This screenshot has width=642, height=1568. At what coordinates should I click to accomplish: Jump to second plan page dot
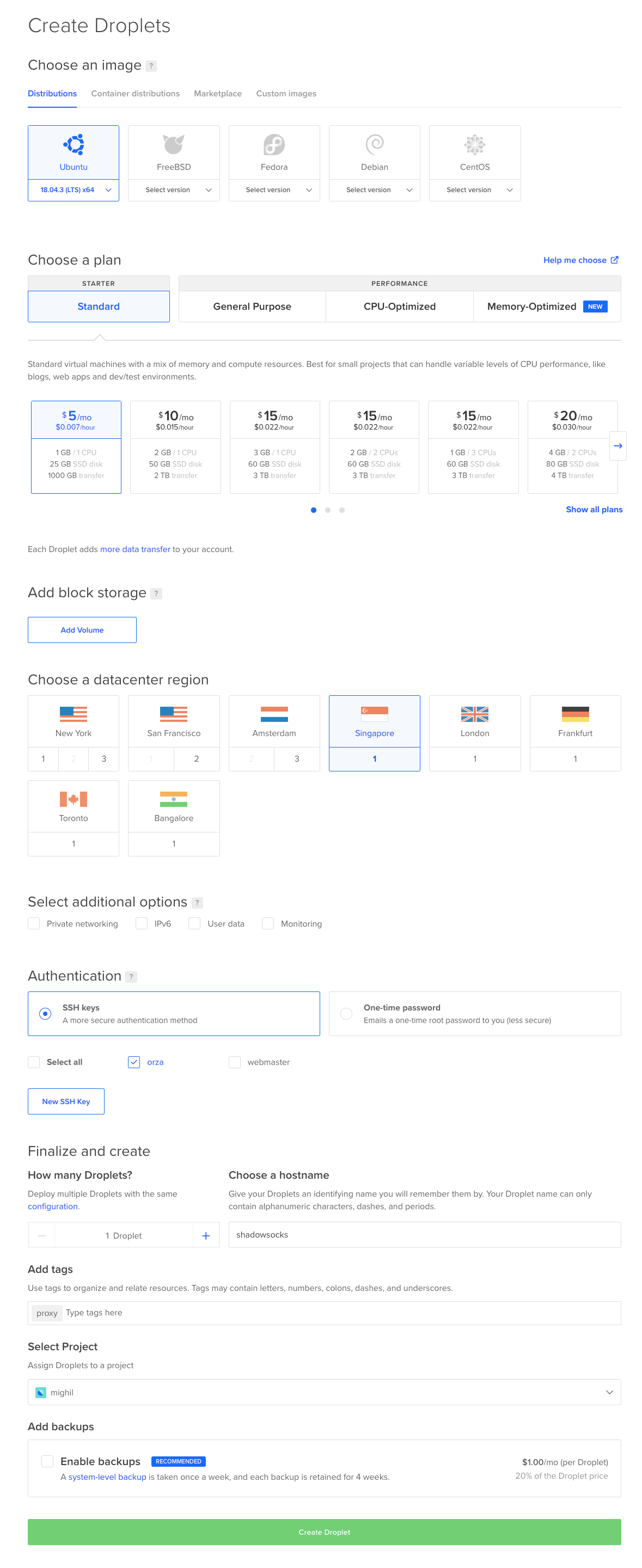327,510
